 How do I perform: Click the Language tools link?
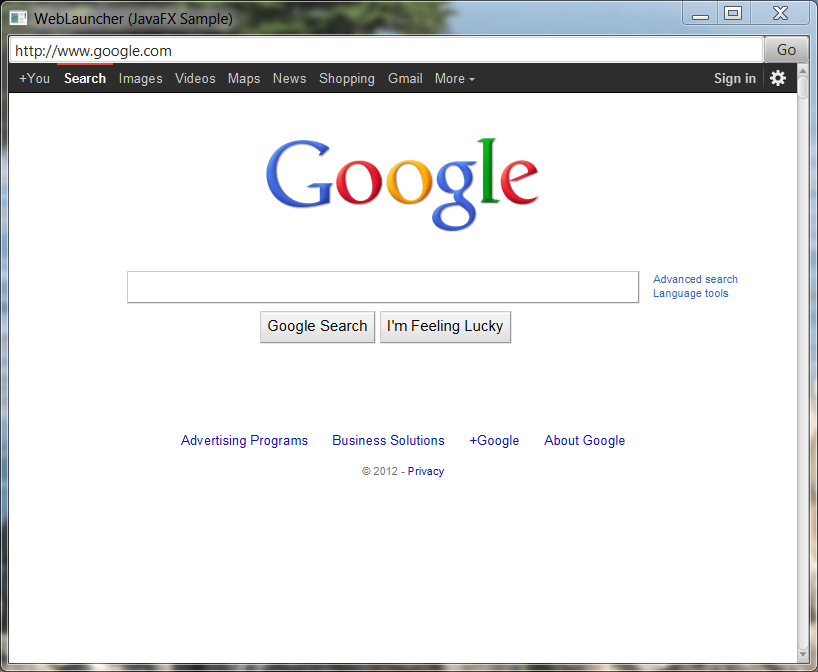[x=690, y=293]
